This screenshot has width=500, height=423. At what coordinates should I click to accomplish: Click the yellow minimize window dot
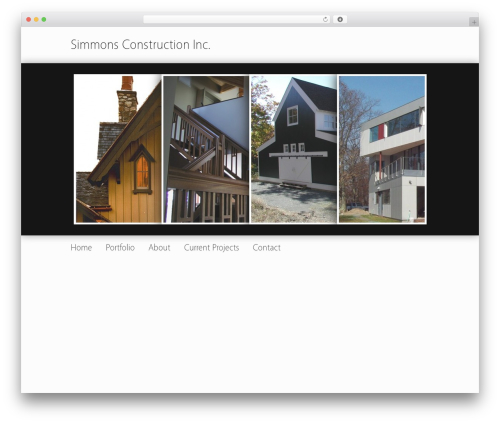36,20
